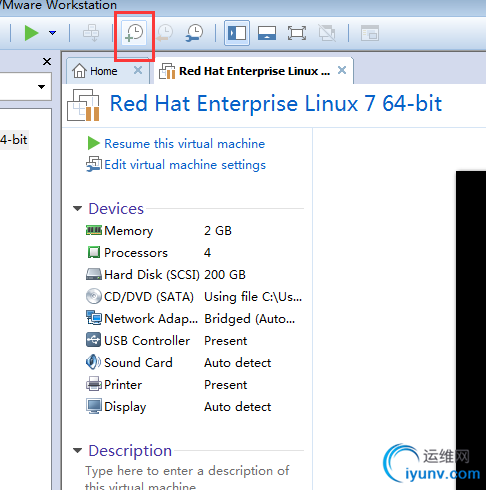Select the 4-bit VM library entry
This screenshot has height=490, width=486.
(14, 140)
